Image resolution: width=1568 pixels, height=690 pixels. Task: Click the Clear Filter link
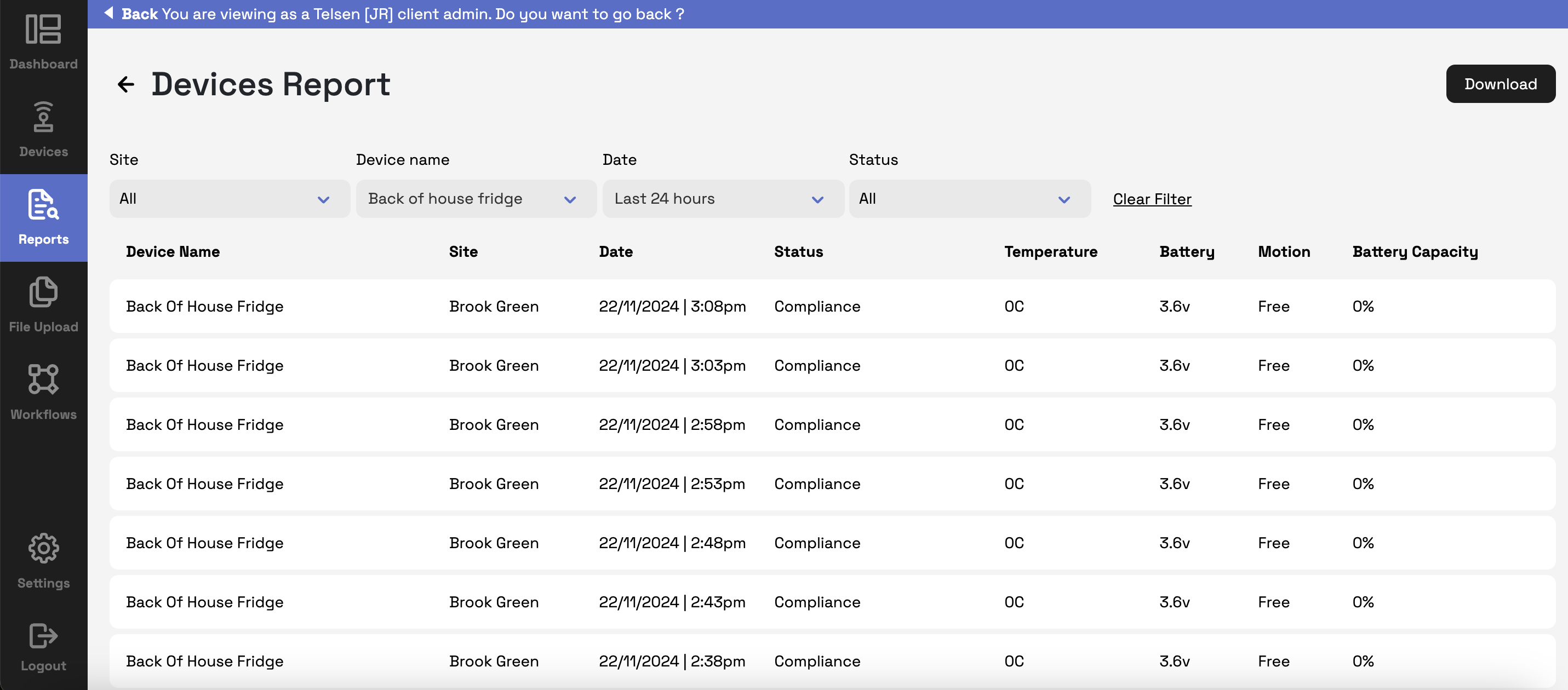point(1151,199)
